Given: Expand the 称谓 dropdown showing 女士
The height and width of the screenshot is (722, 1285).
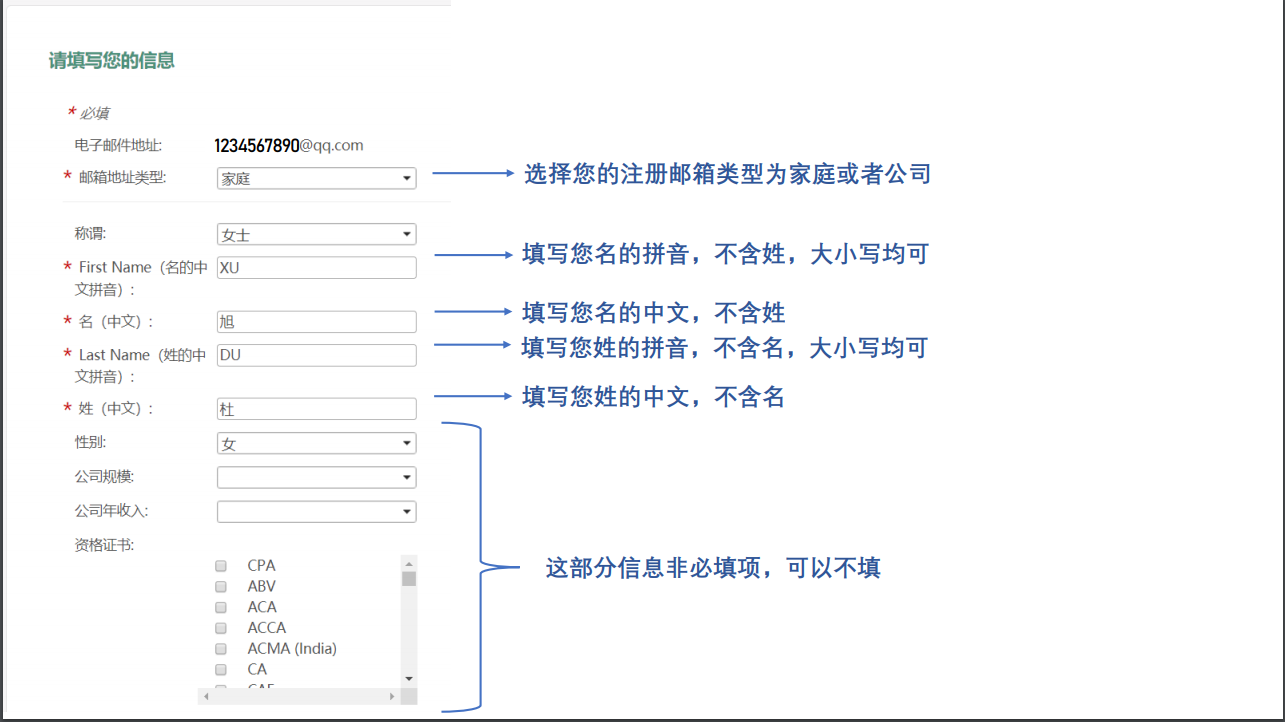Looking at the screenshot, I should pos(316,235).
